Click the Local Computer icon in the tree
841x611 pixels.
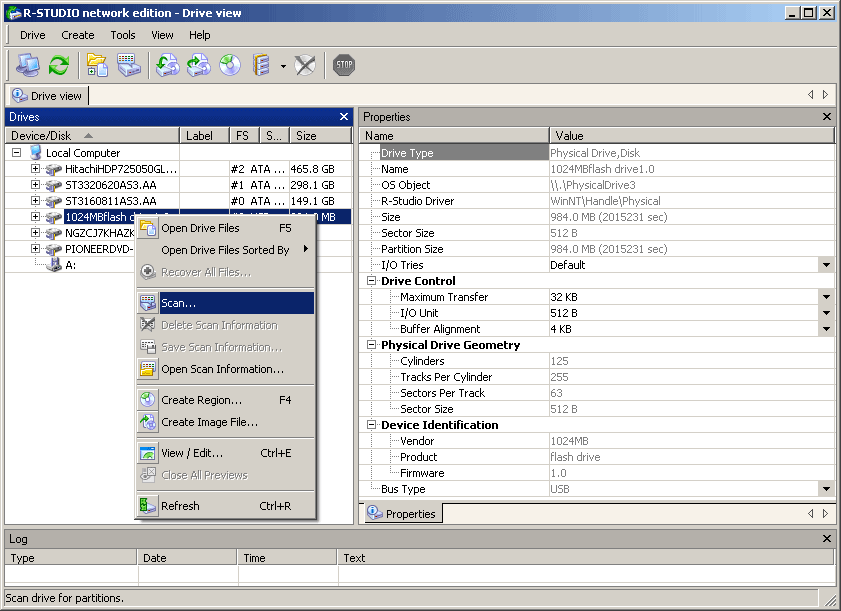pyautogui.click(x=36, y=153)
